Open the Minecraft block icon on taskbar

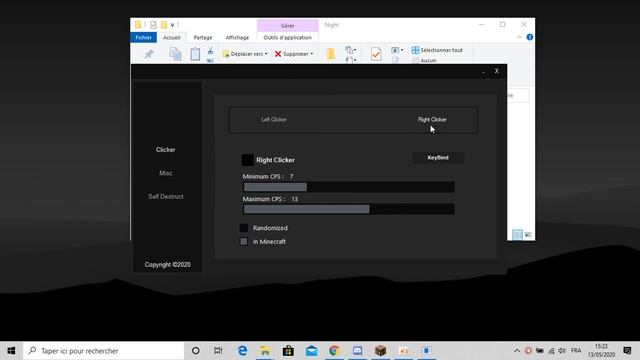(x=380, y=351)
